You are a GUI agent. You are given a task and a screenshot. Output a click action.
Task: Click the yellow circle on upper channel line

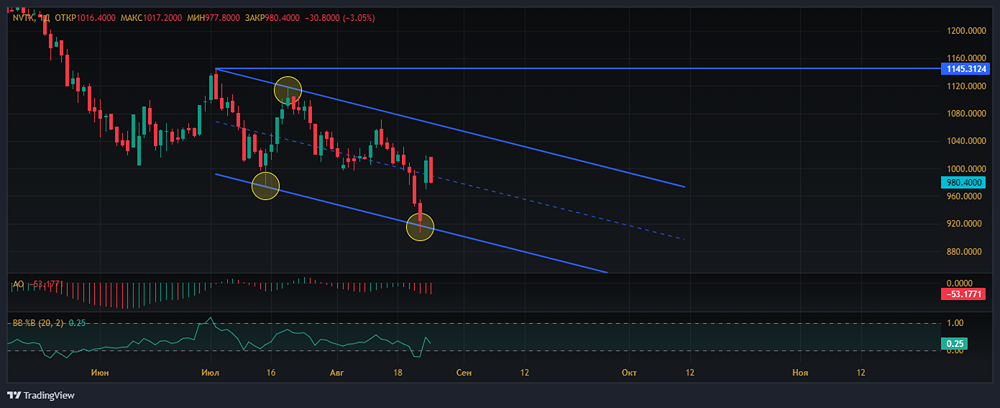click(288, 91)
